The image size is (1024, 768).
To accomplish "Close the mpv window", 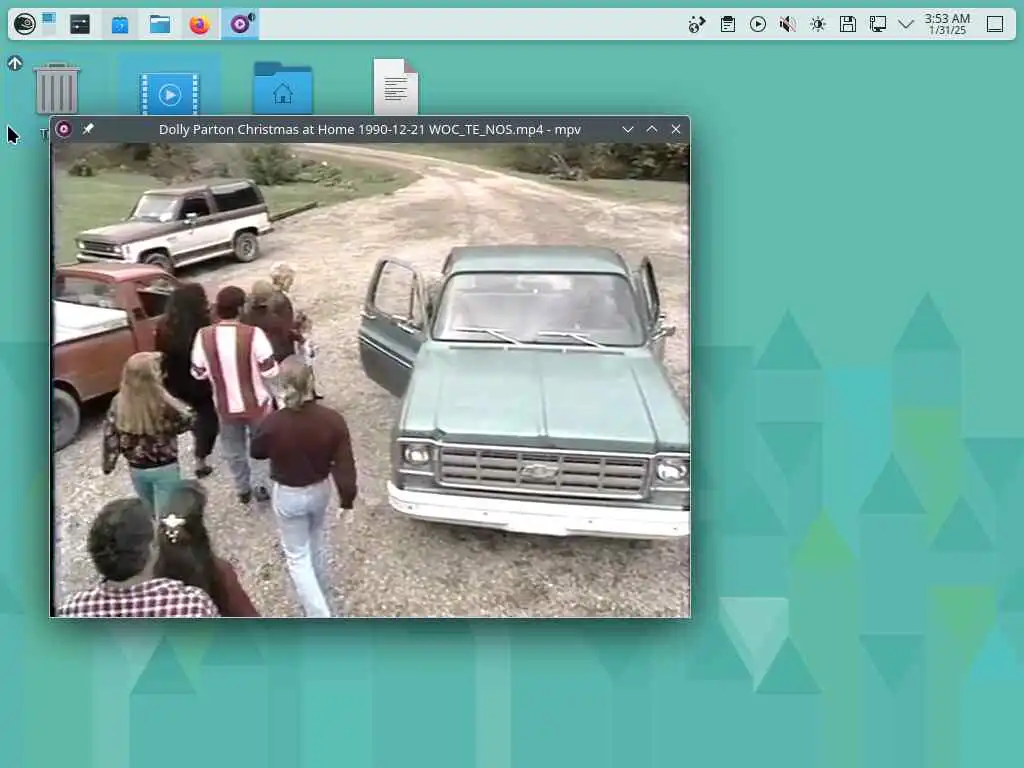I will 676,129.
